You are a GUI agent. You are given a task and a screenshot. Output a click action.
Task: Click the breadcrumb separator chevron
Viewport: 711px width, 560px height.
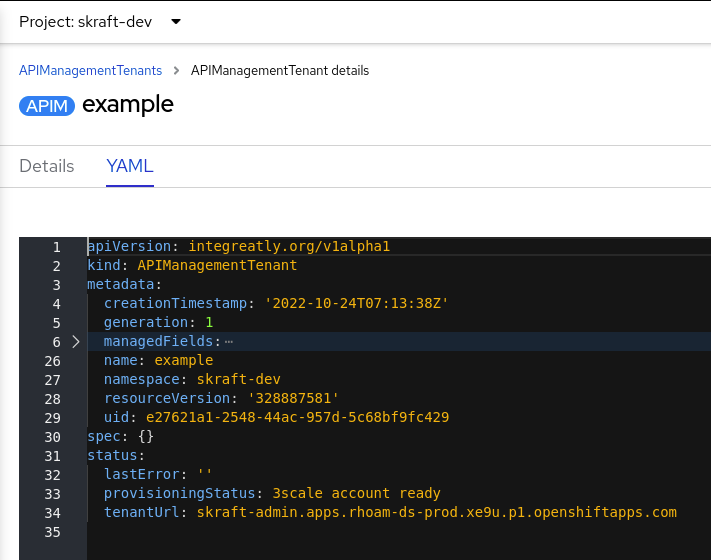[176, 70]
